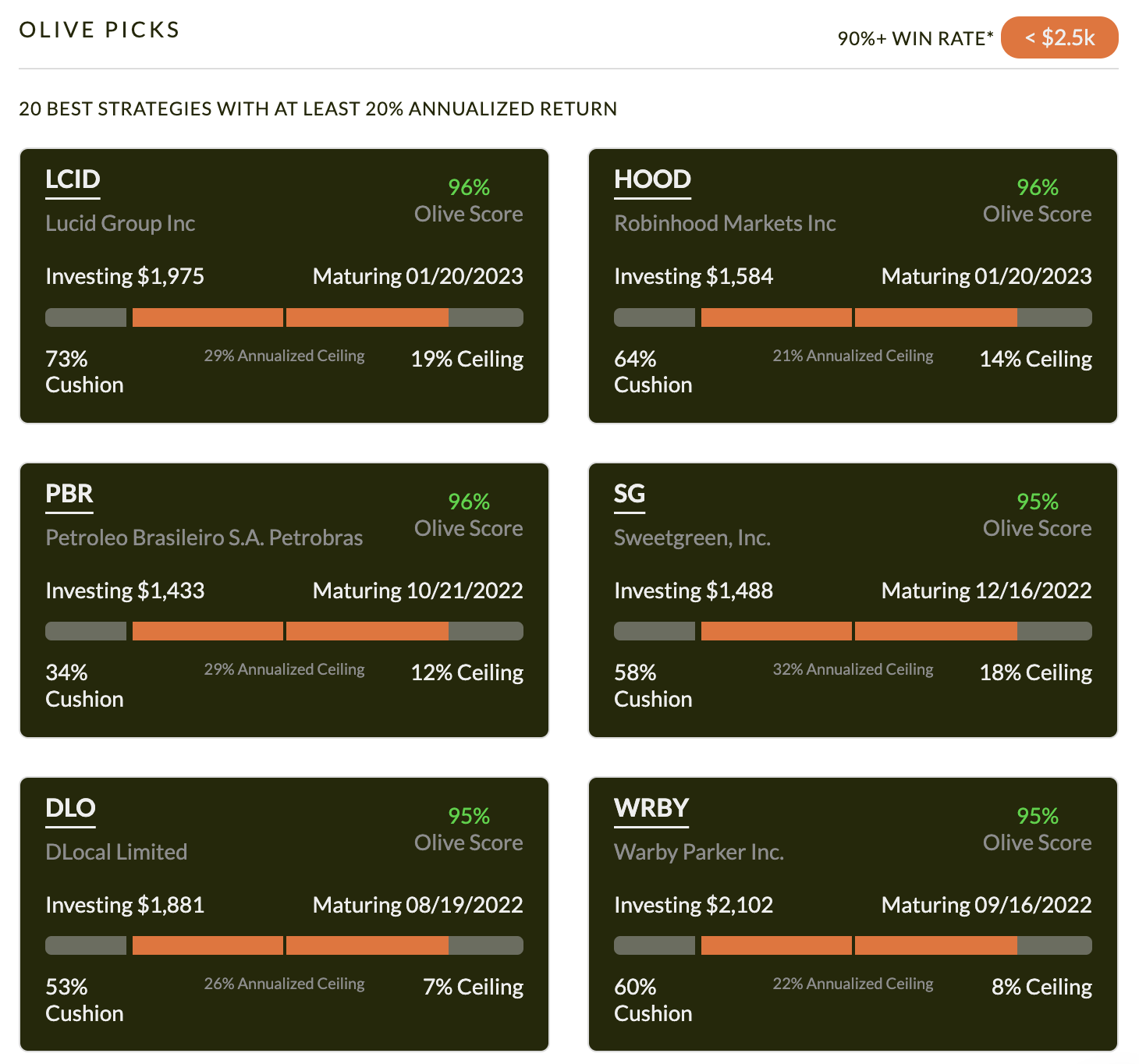
Task: Click the PBR cushion-ceiling range bar
Action: pos(284,631)
